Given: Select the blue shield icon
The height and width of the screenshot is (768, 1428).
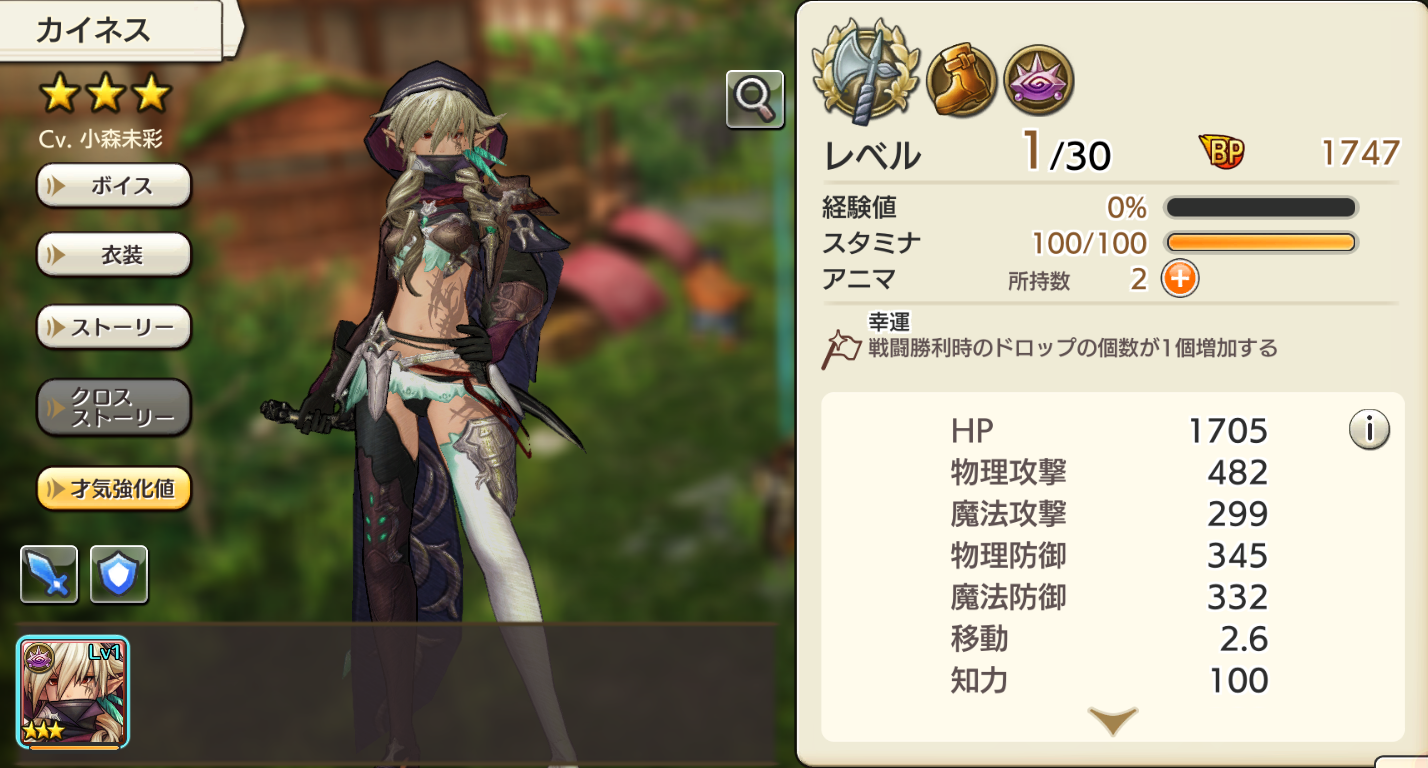Looking at the screenshot, I should pos(119,574).
